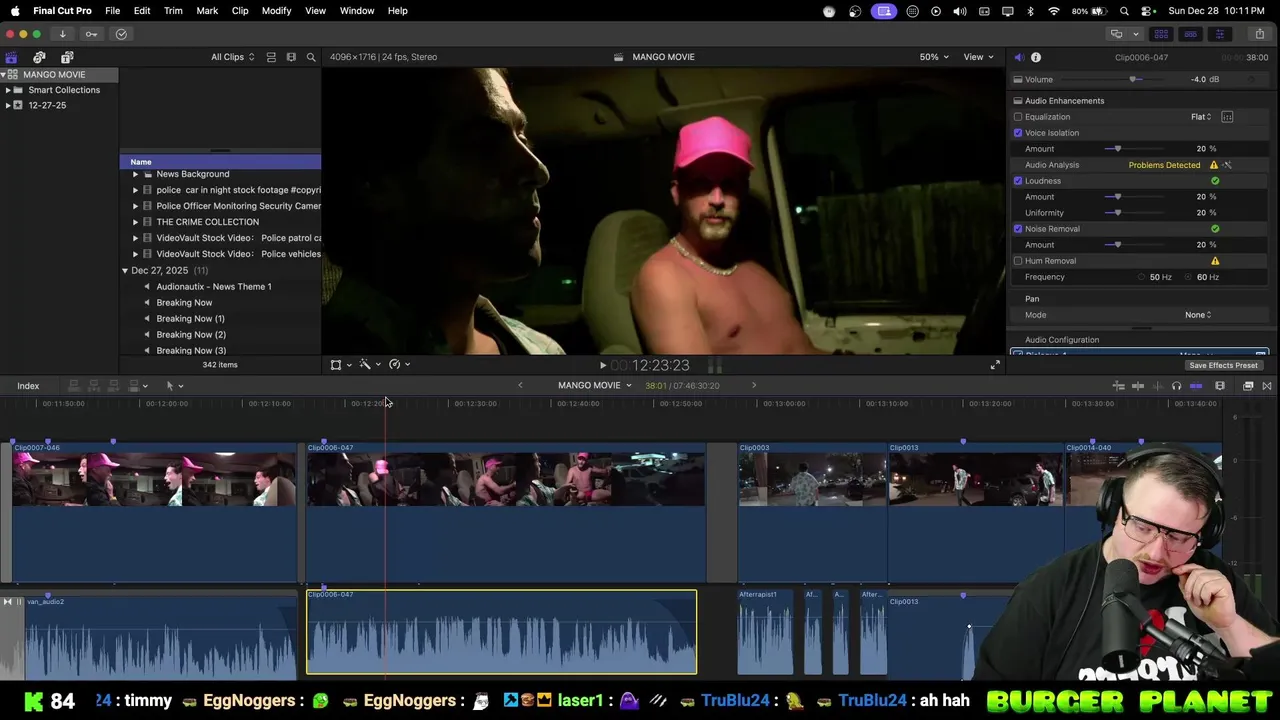Expand the News Background clip row
The height and width of the screenshot is (720, 1280).
[x=135, y=174]
